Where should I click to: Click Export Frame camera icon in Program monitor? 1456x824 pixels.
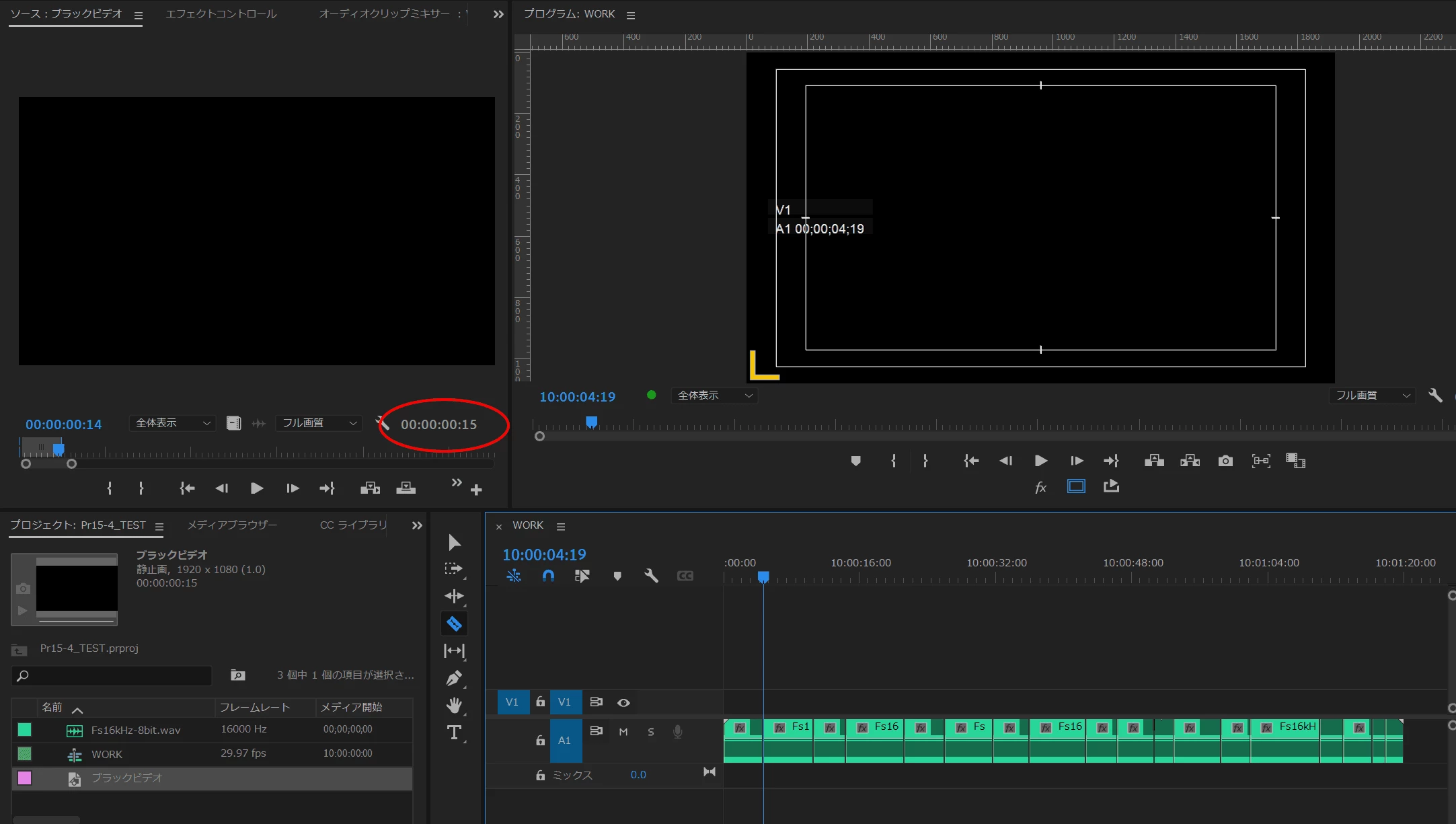coord(1225,461)
